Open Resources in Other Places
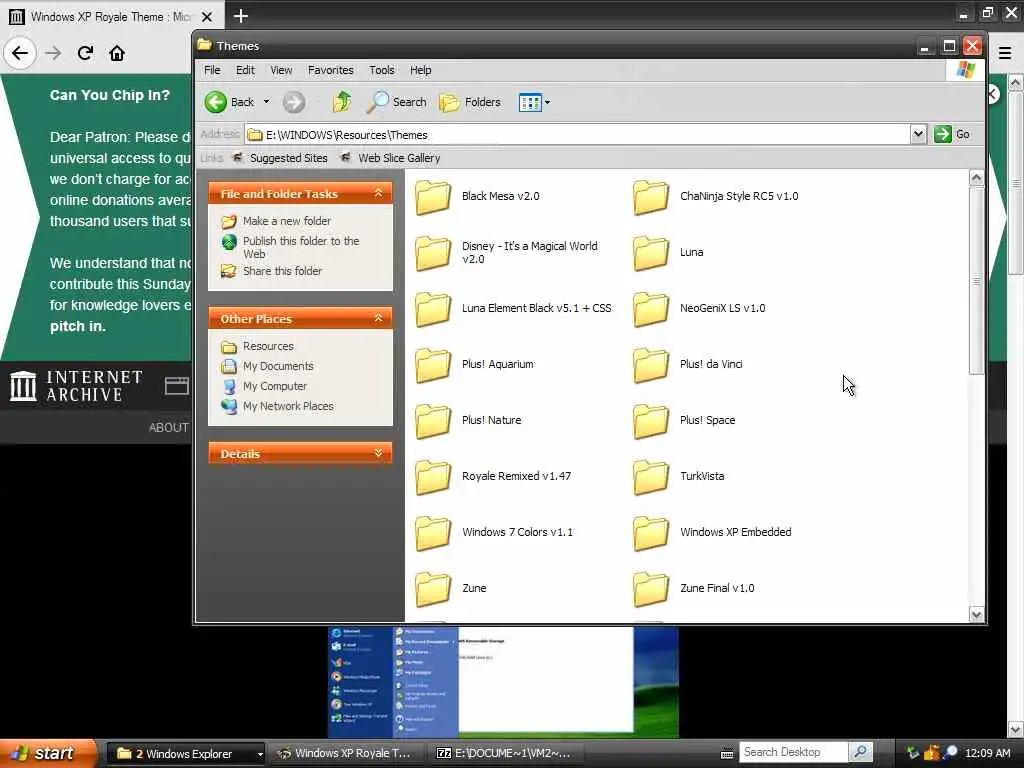Screen dimensions: 1024x768 (258, 346)
